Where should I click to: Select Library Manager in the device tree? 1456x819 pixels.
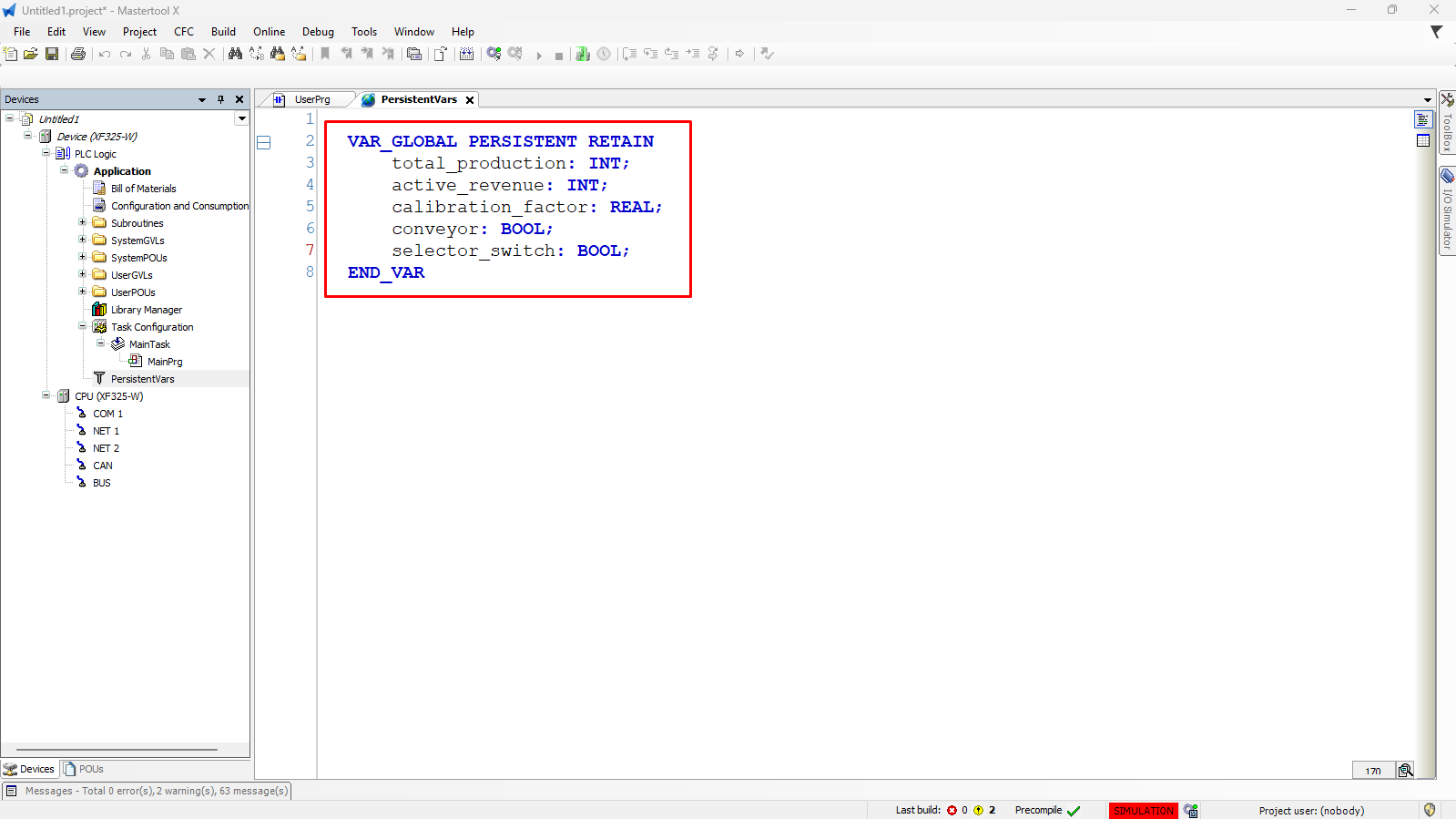[146, 310]
